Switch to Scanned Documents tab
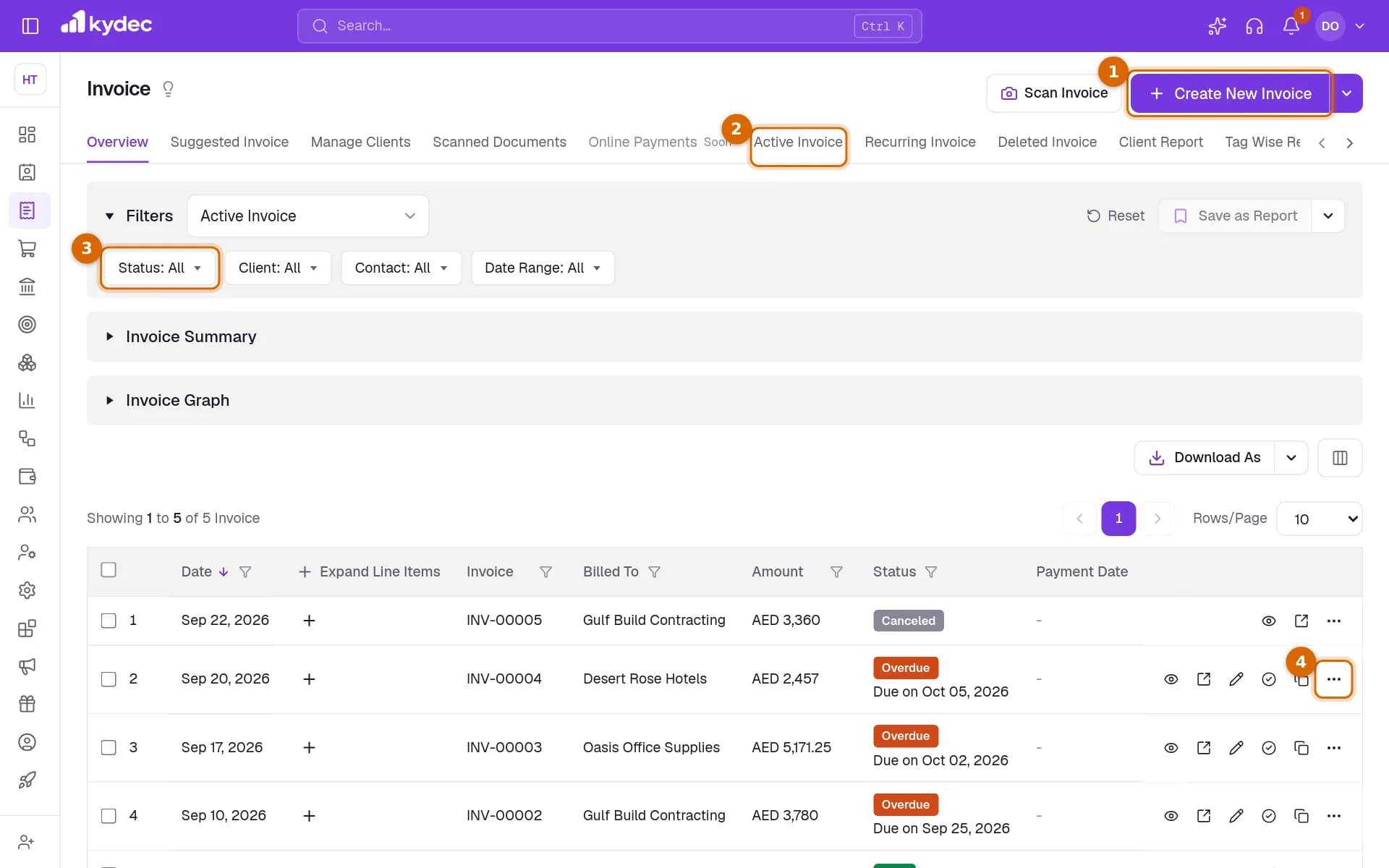 click(499, 142)
